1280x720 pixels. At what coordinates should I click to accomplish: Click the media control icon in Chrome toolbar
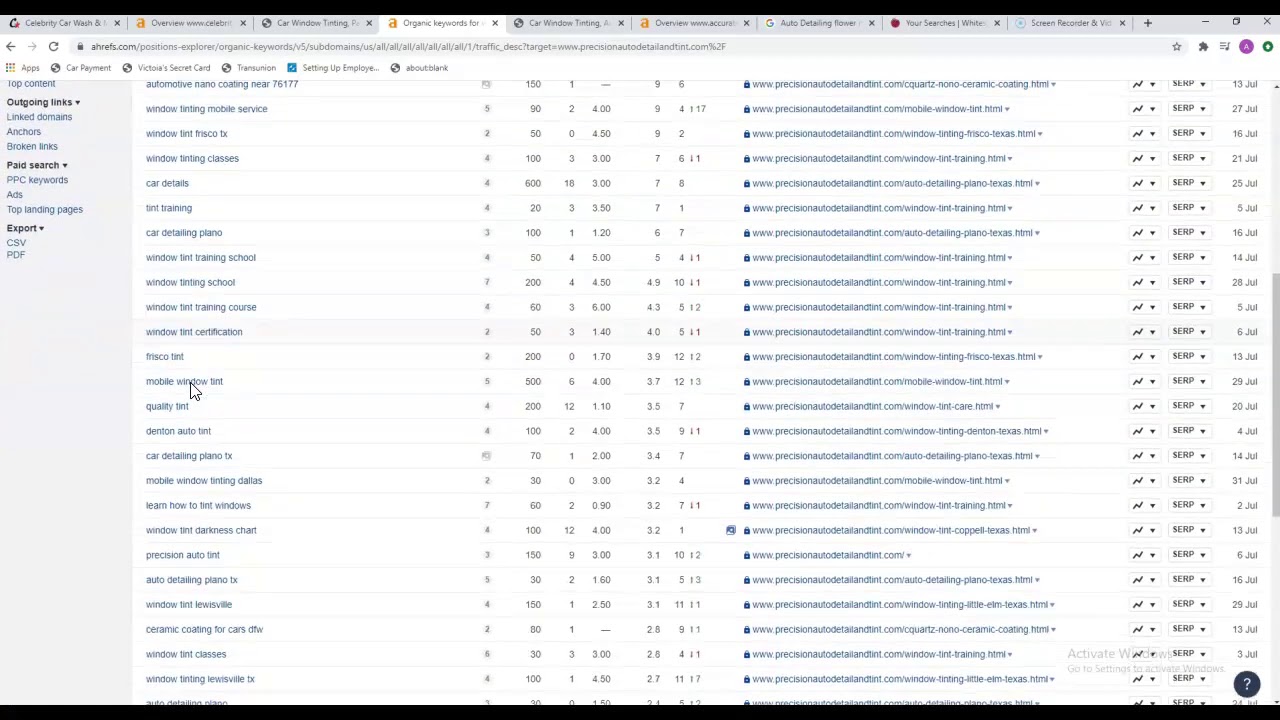pyautogui.click(x=1224, y=46)
